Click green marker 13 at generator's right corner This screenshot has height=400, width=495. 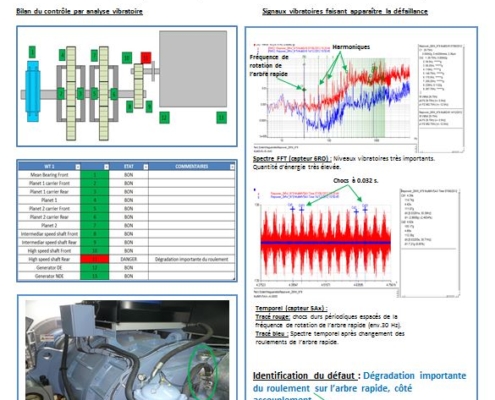[221, 117]
